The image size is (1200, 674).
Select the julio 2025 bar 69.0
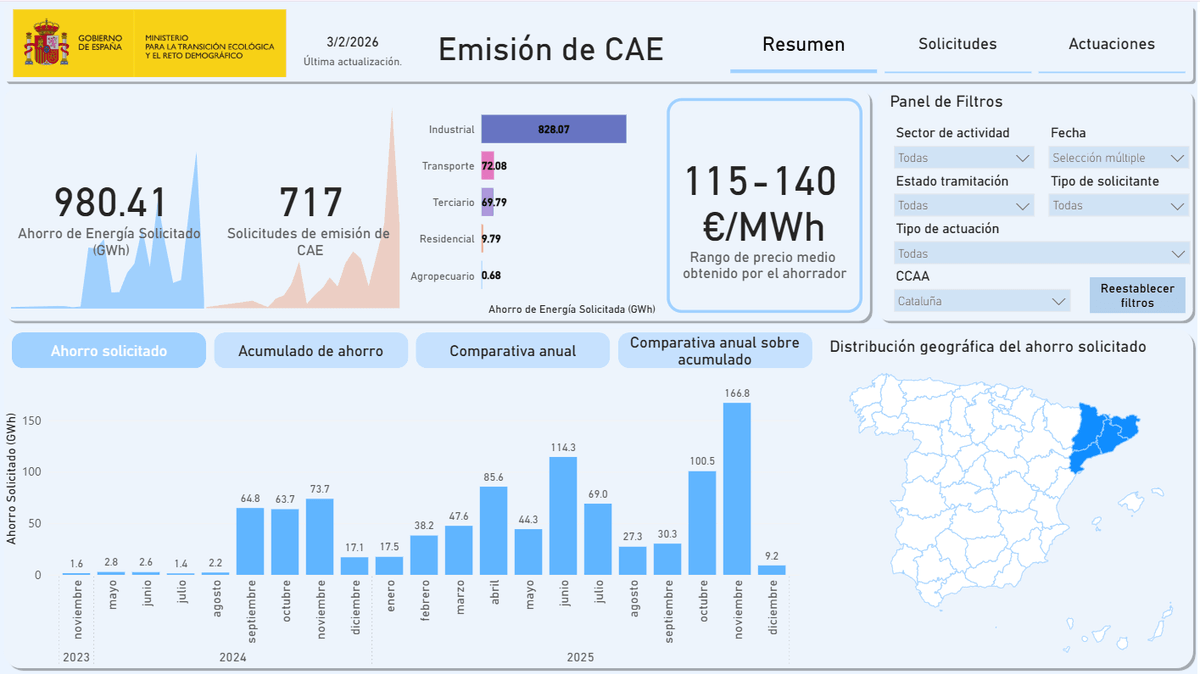[x=598, y=539]
